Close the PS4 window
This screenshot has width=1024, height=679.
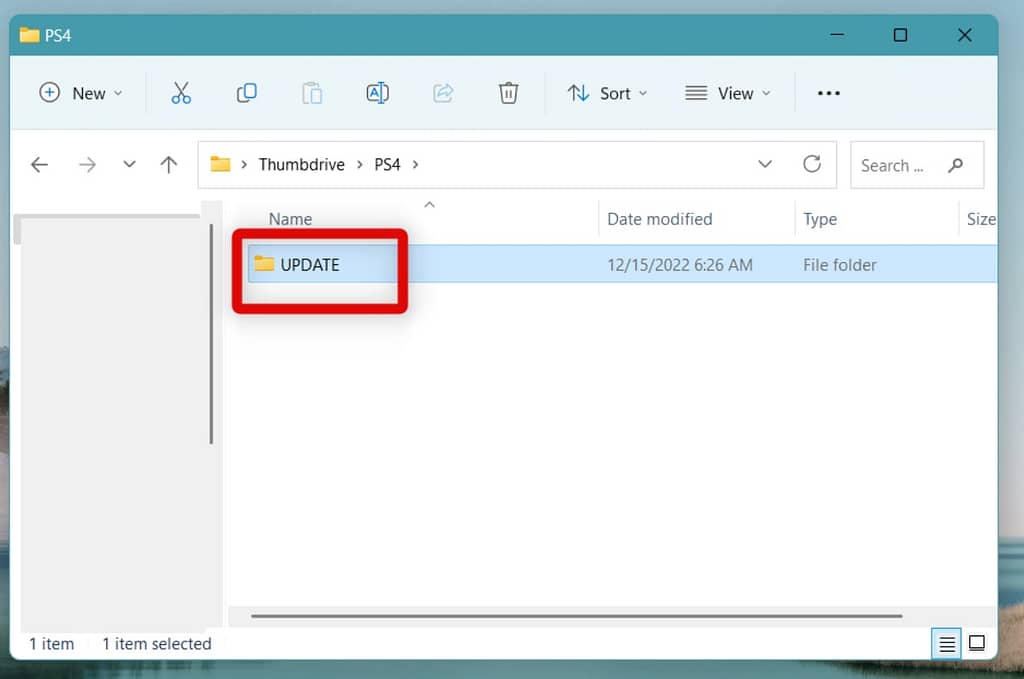coord(965,35)
